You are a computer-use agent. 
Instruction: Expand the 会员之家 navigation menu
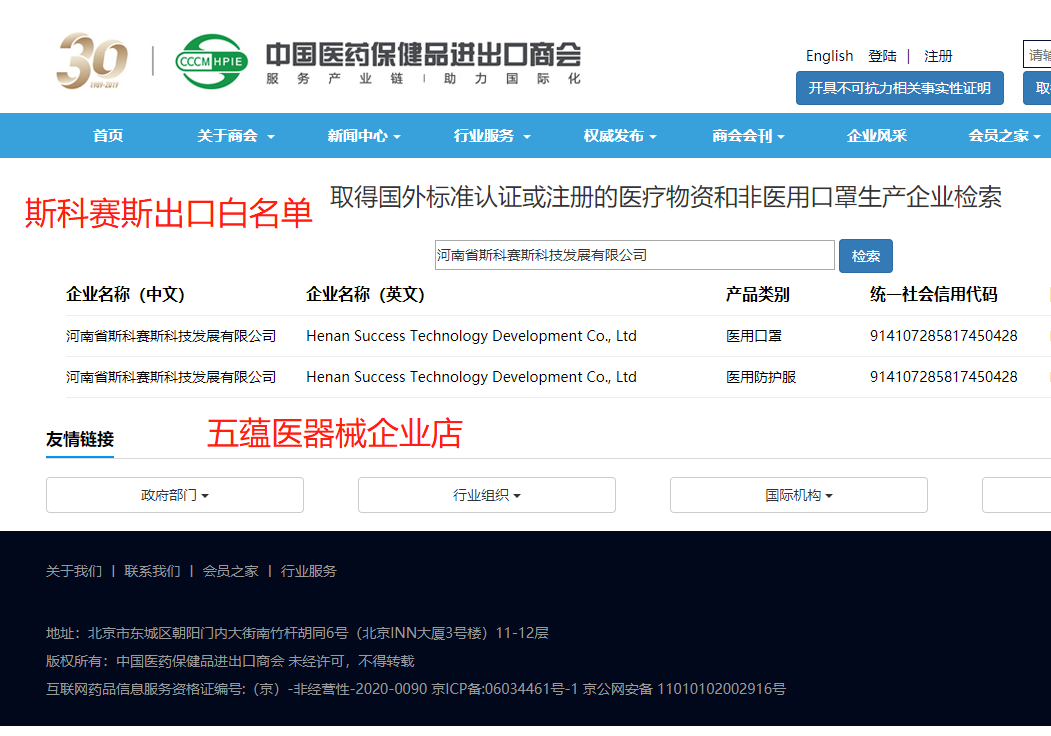coord(1004,135)
